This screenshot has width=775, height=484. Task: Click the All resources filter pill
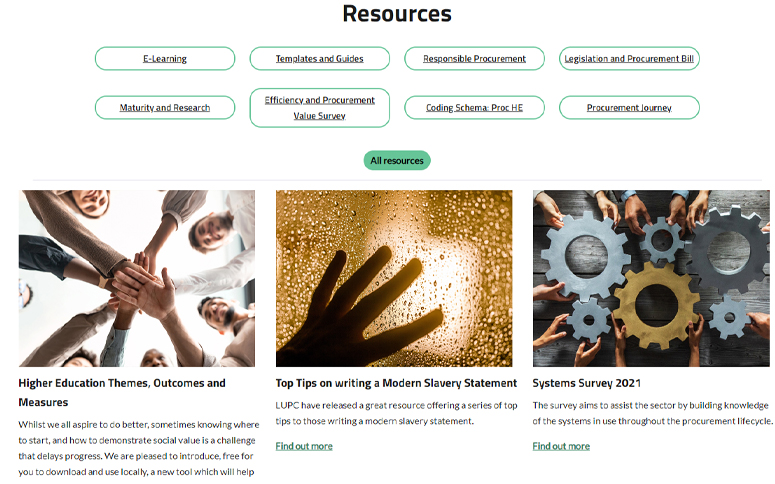397,160
